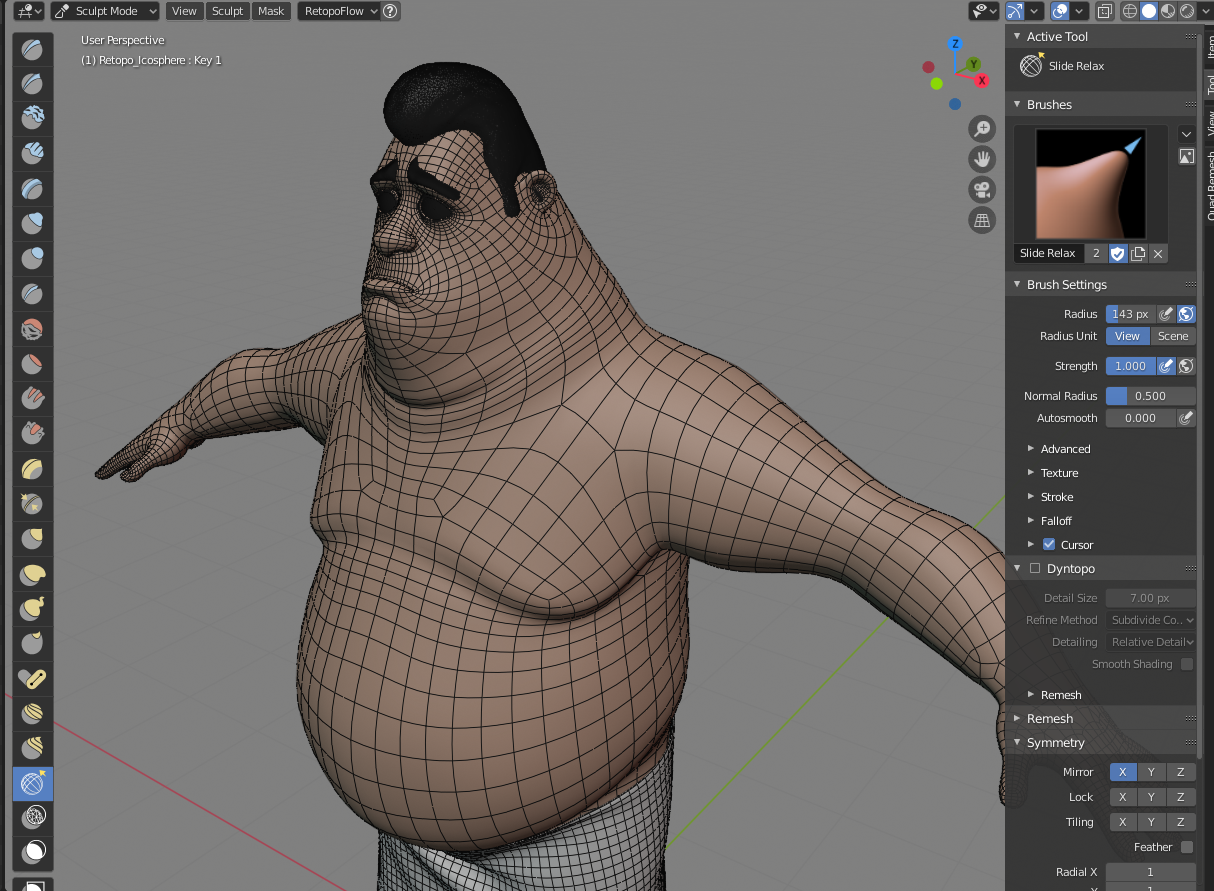Image resolution: width=1214 pixels, height=891 pixels.
Task: Select the Smooth brush tool
Action: (33, 329)
